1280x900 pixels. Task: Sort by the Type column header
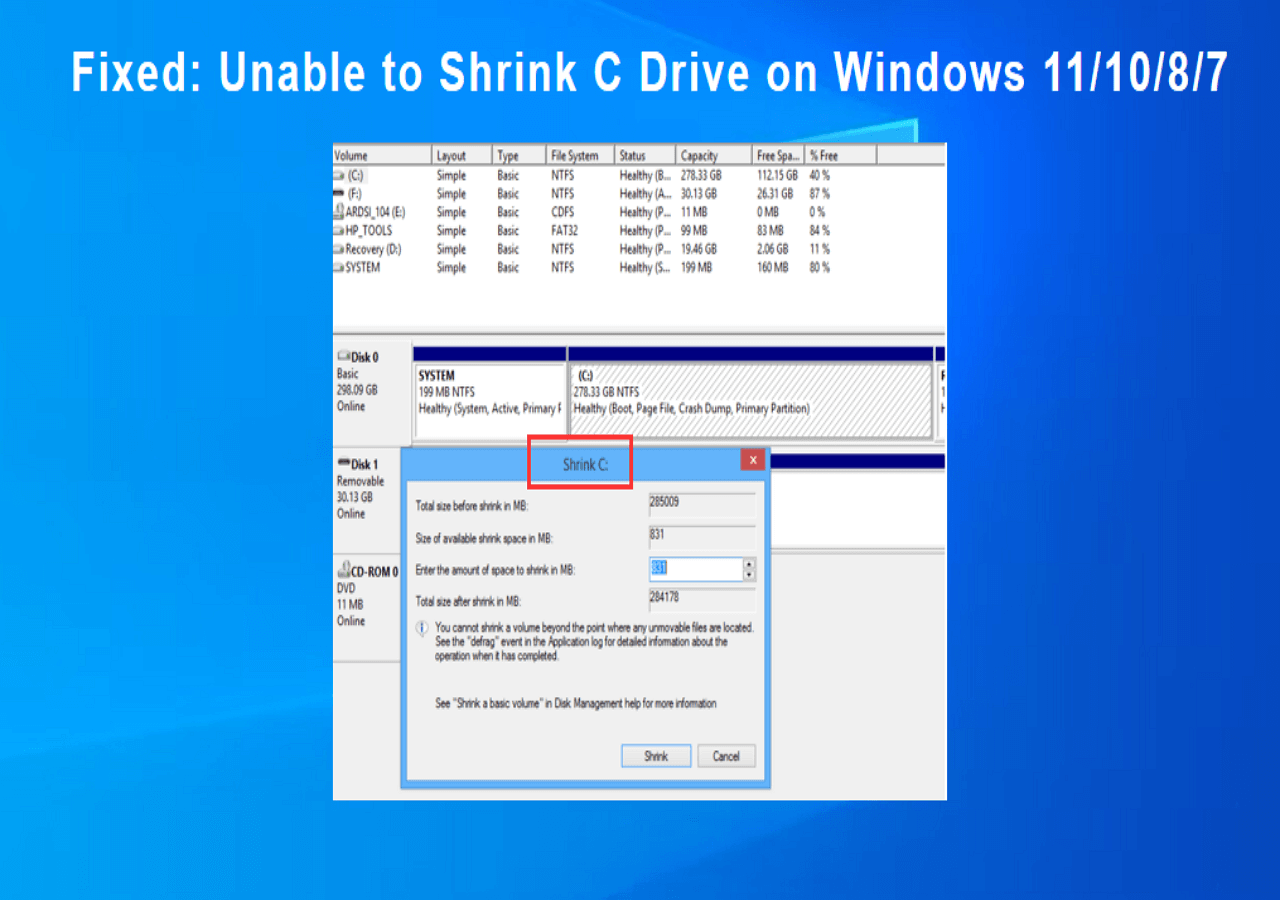519,155
